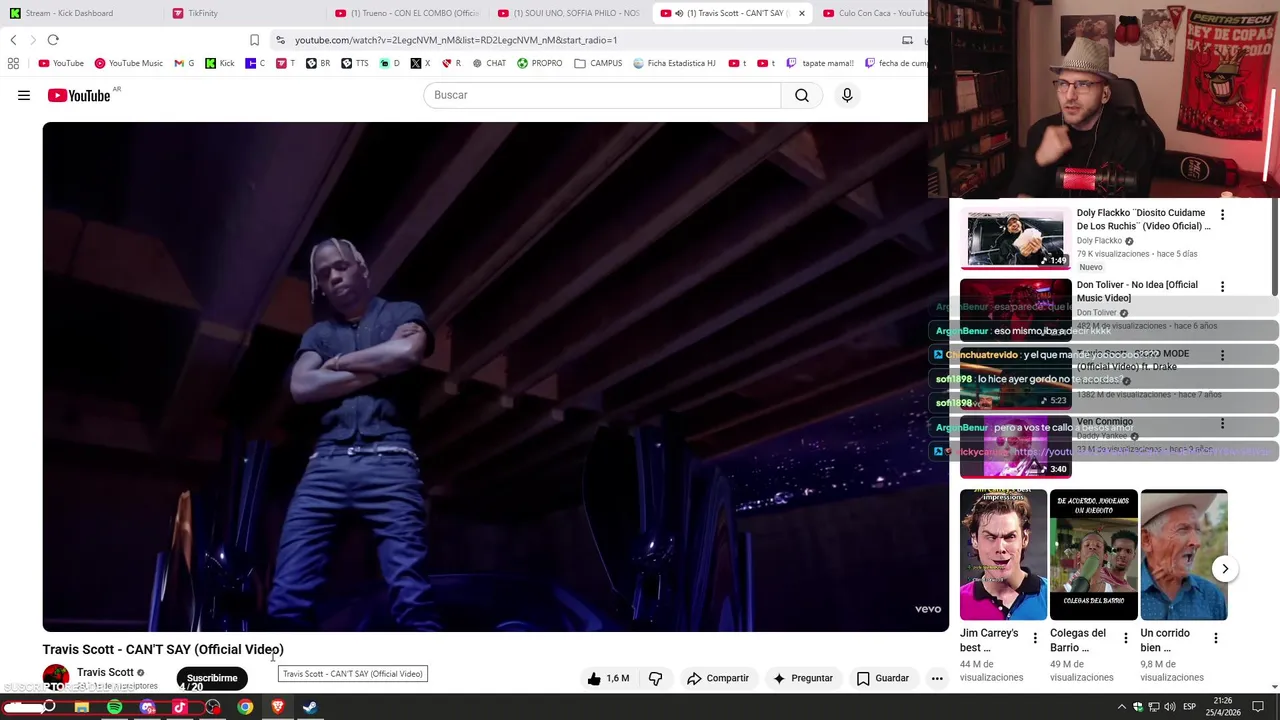Open more actions menu beside Guardar
This screenshot has height=720, width=1280.
tap(937, 678)
